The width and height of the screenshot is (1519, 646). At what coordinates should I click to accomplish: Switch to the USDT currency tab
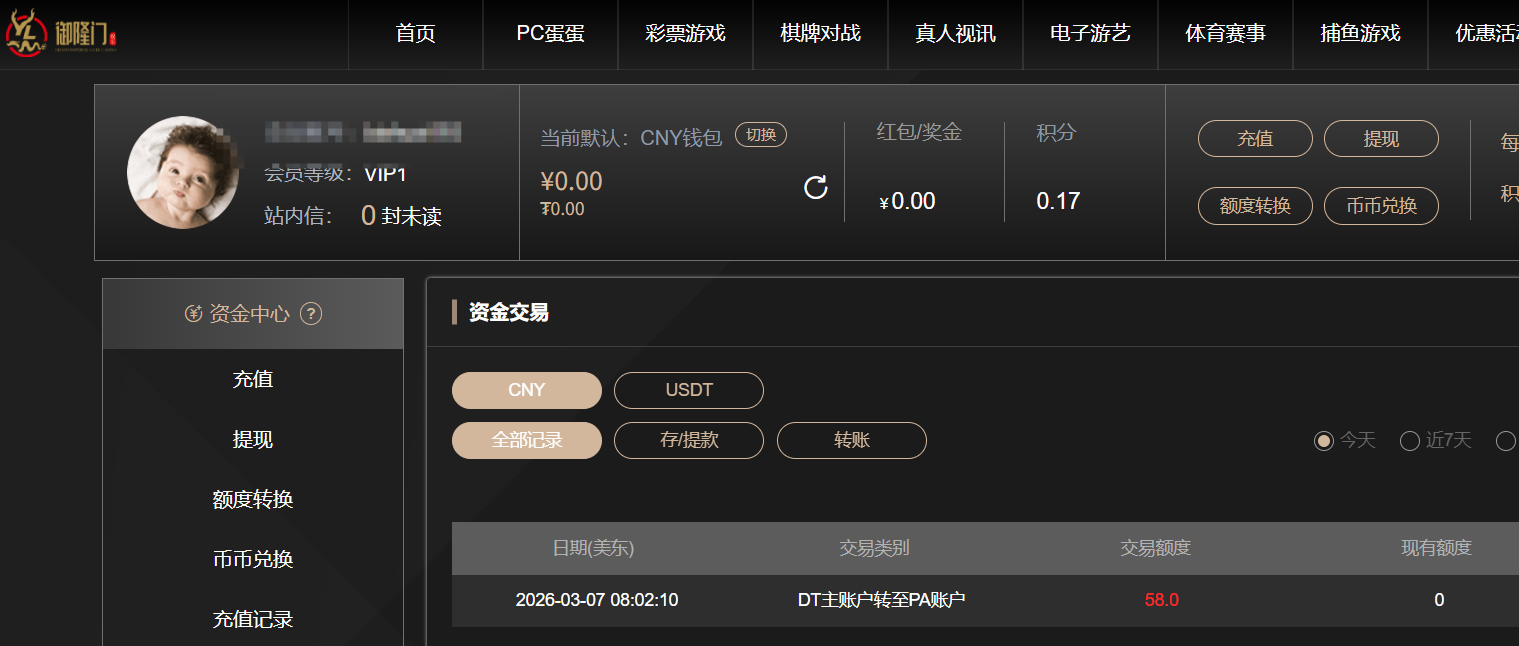(x=689, y=390)
